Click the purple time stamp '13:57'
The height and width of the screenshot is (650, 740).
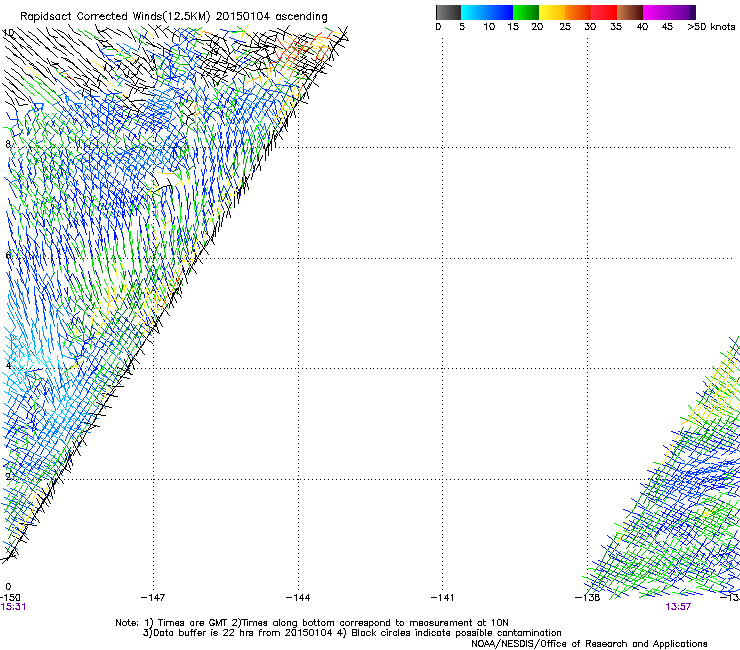pyautogui.click(x=678, y=607)
